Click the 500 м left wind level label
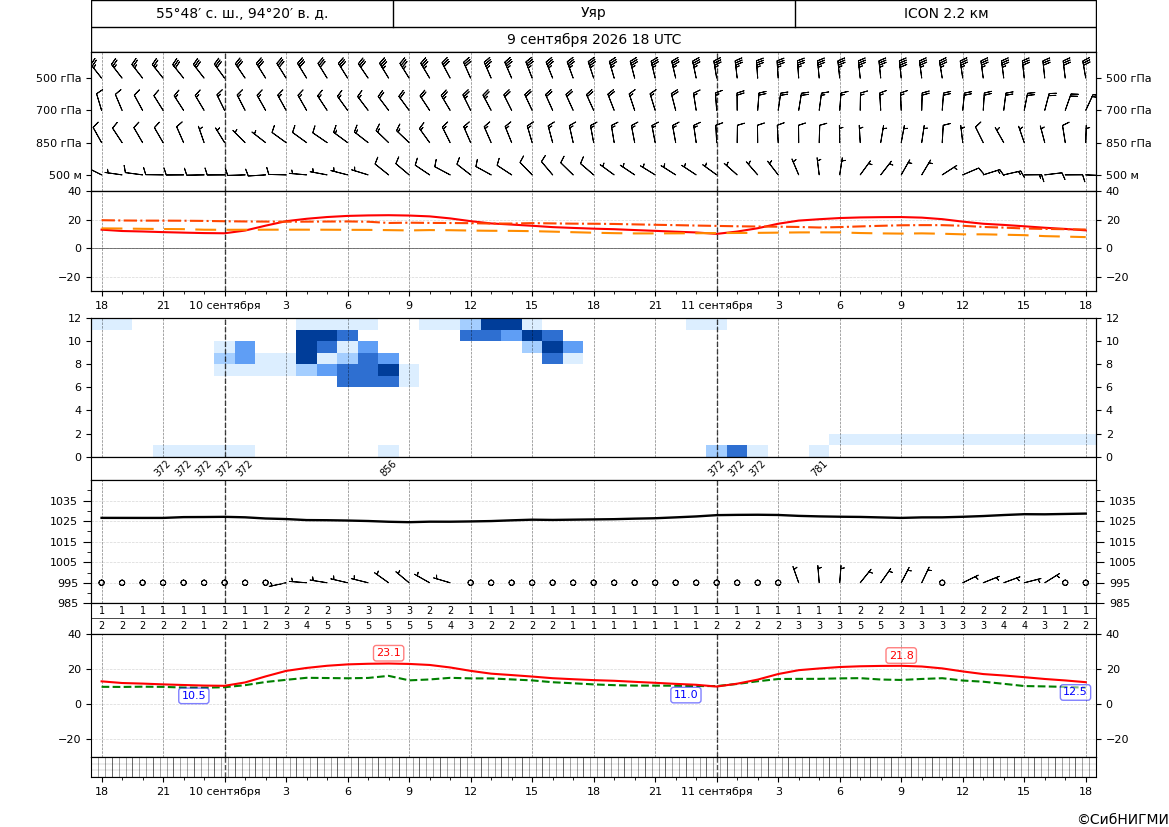The image size is (1169, 827). 65,175
